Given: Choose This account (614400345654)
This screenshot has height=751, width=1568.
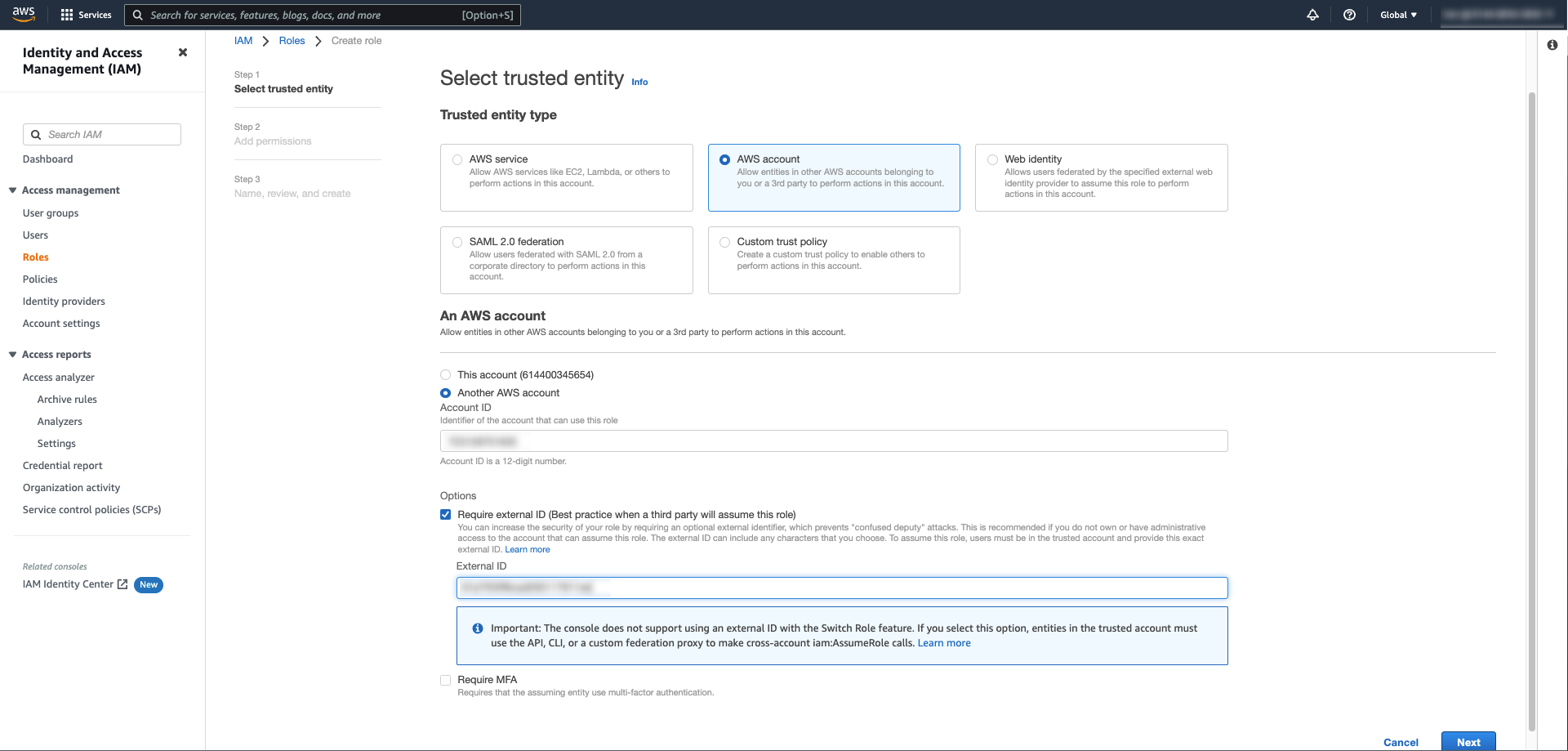Looking at the screenshot, I should [445, 375].
